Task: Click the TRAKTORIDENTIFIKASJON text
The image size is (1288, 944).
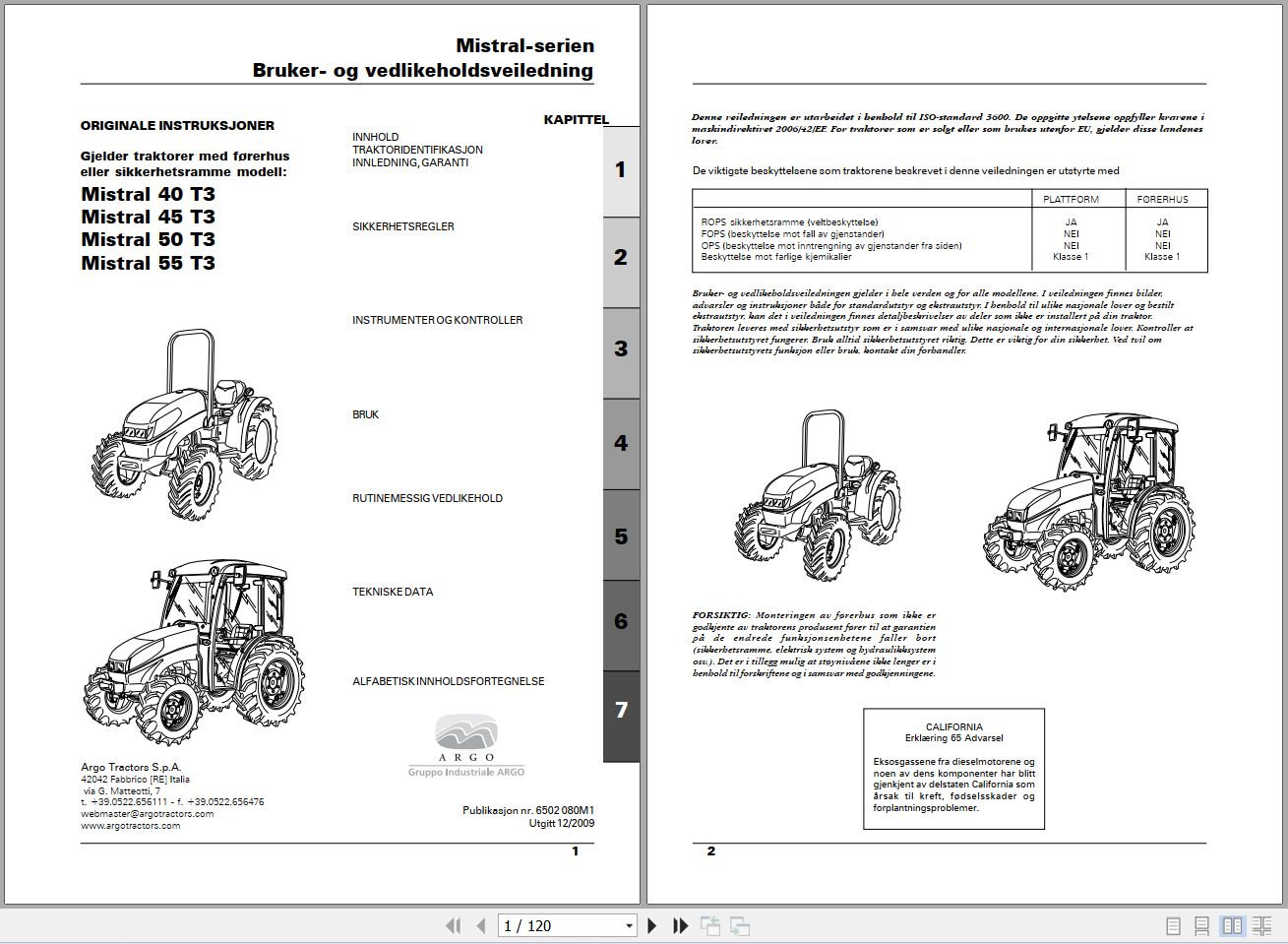Action: coord(418,150)
